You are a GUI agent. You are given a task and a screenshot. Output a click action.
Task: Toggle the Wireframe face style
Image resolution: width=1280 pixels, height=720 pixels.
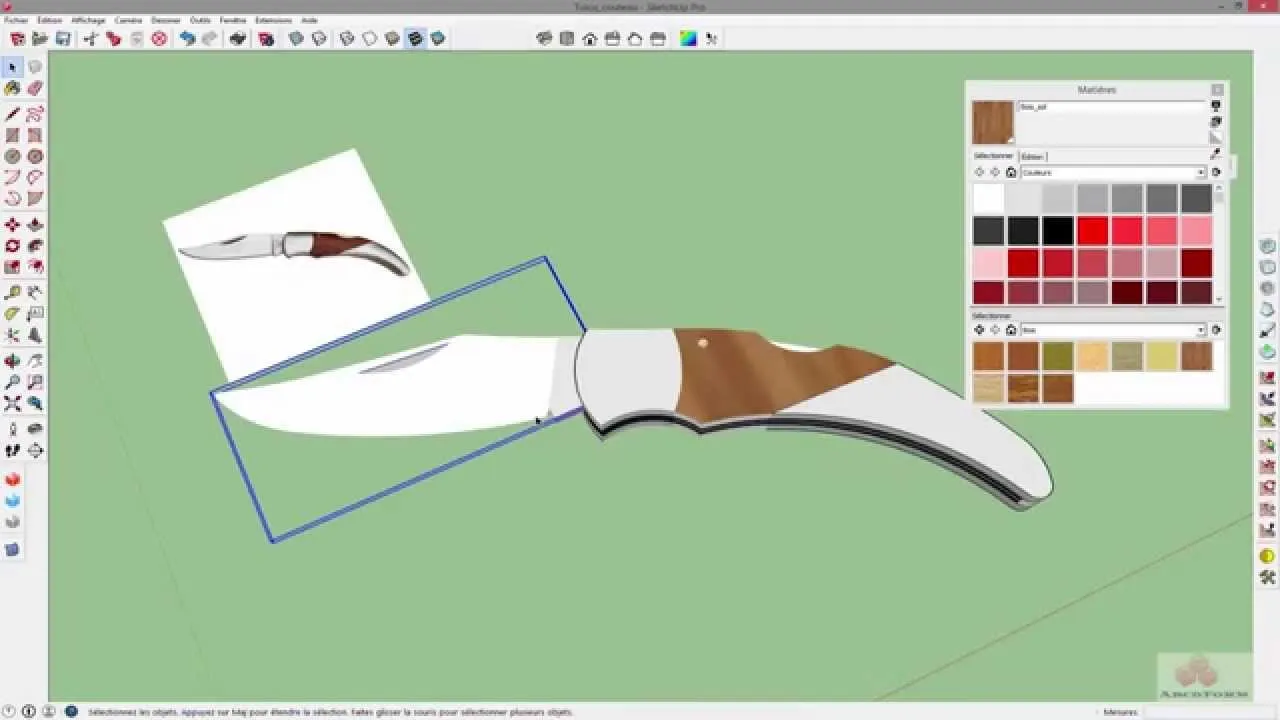pos(347,39)
